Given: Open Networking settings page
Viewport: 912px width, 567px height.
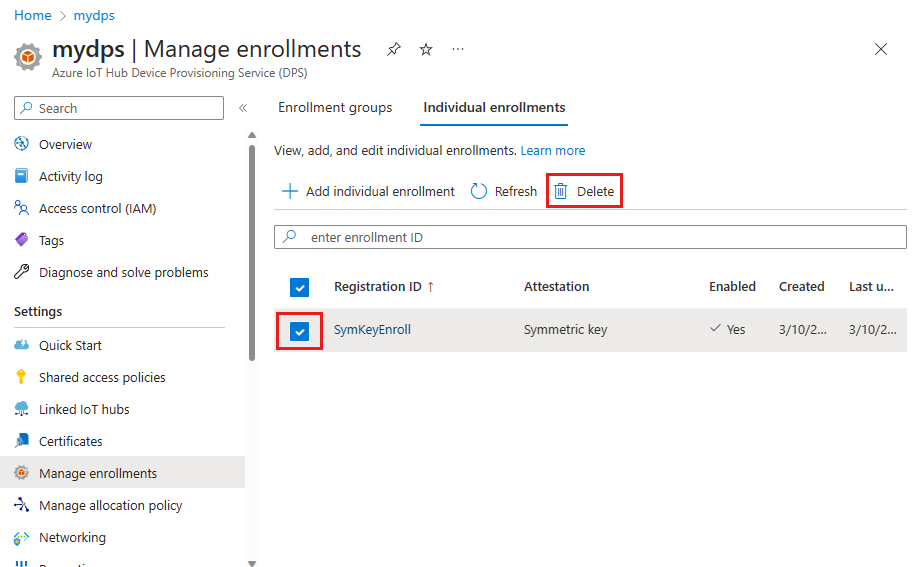Looking at the screenshot, I should (72, 537).
